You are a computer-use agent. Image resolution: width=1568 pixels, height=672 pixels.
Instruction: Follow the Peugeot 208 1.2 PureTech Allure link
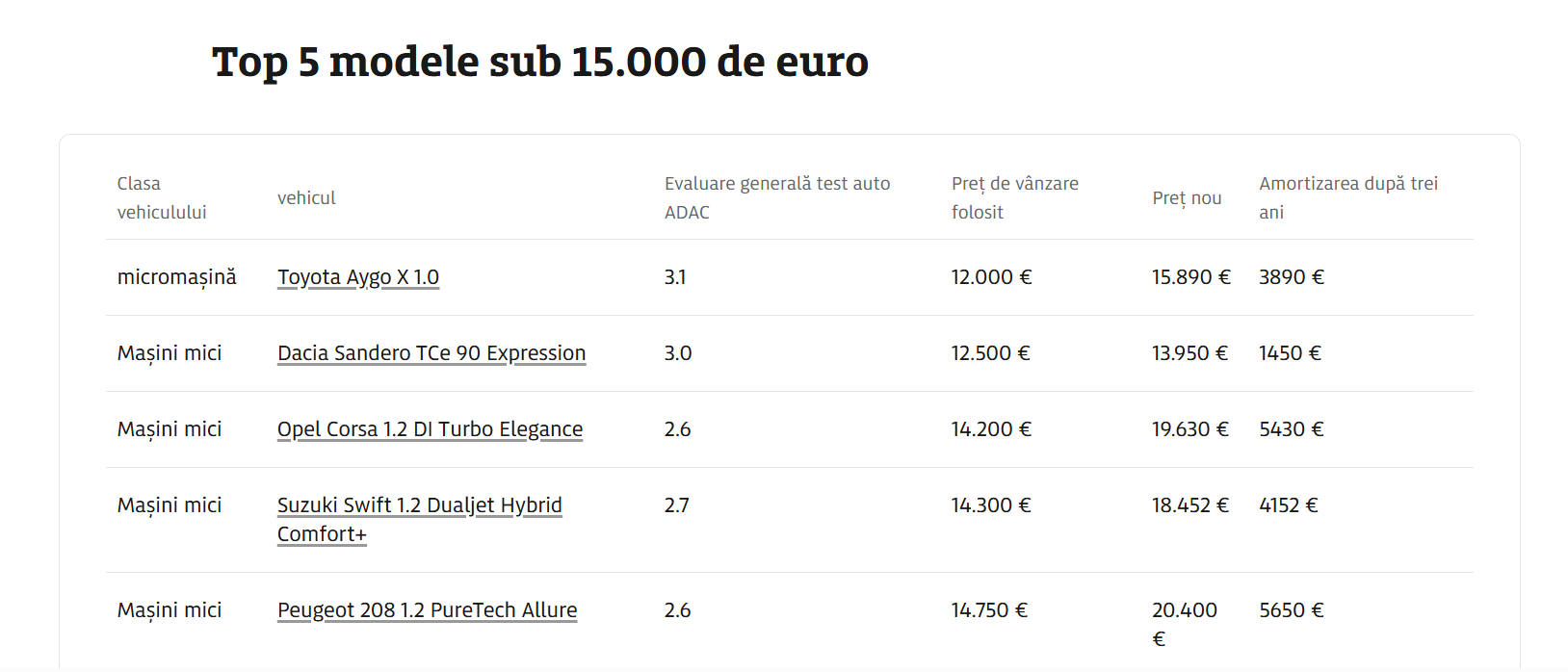coord(427,610)
